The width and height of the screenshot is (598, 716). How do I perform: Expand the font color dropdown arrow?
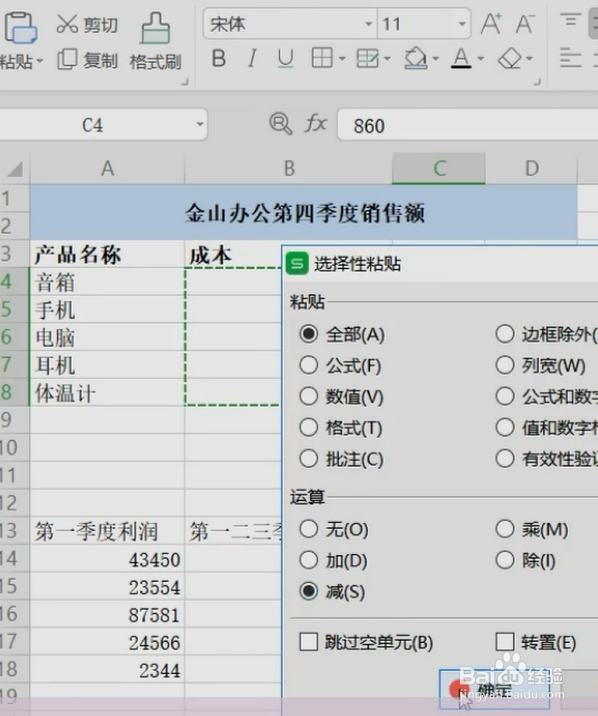click(x=480, y=58)
